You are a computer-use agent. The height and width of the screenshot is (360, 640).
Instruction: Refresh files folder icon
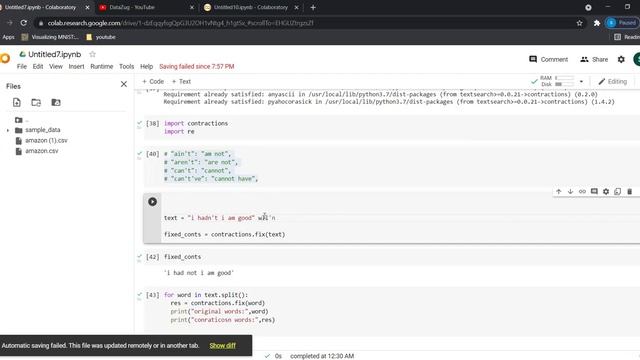pos(36,102)
